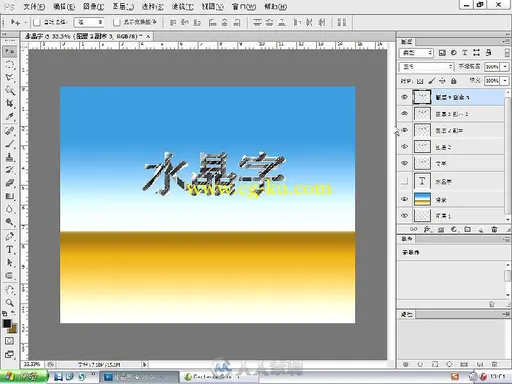Viewport: 512px width, 384px height.
Task: Add a layer mask icon
Action: coord(441,229)
